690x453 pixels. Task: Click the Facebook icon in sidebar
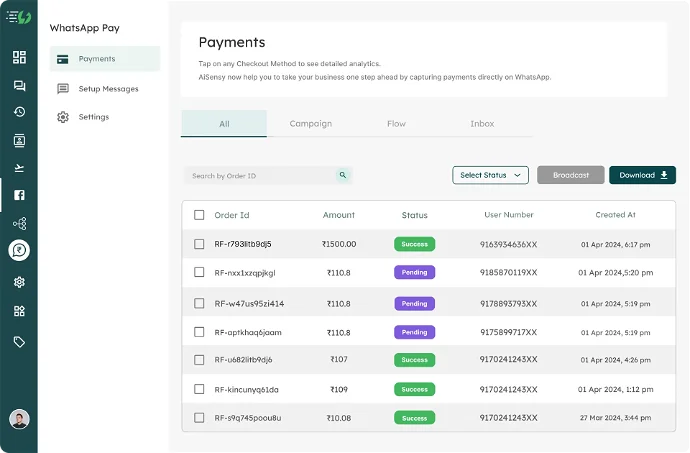tap(19, 195)
